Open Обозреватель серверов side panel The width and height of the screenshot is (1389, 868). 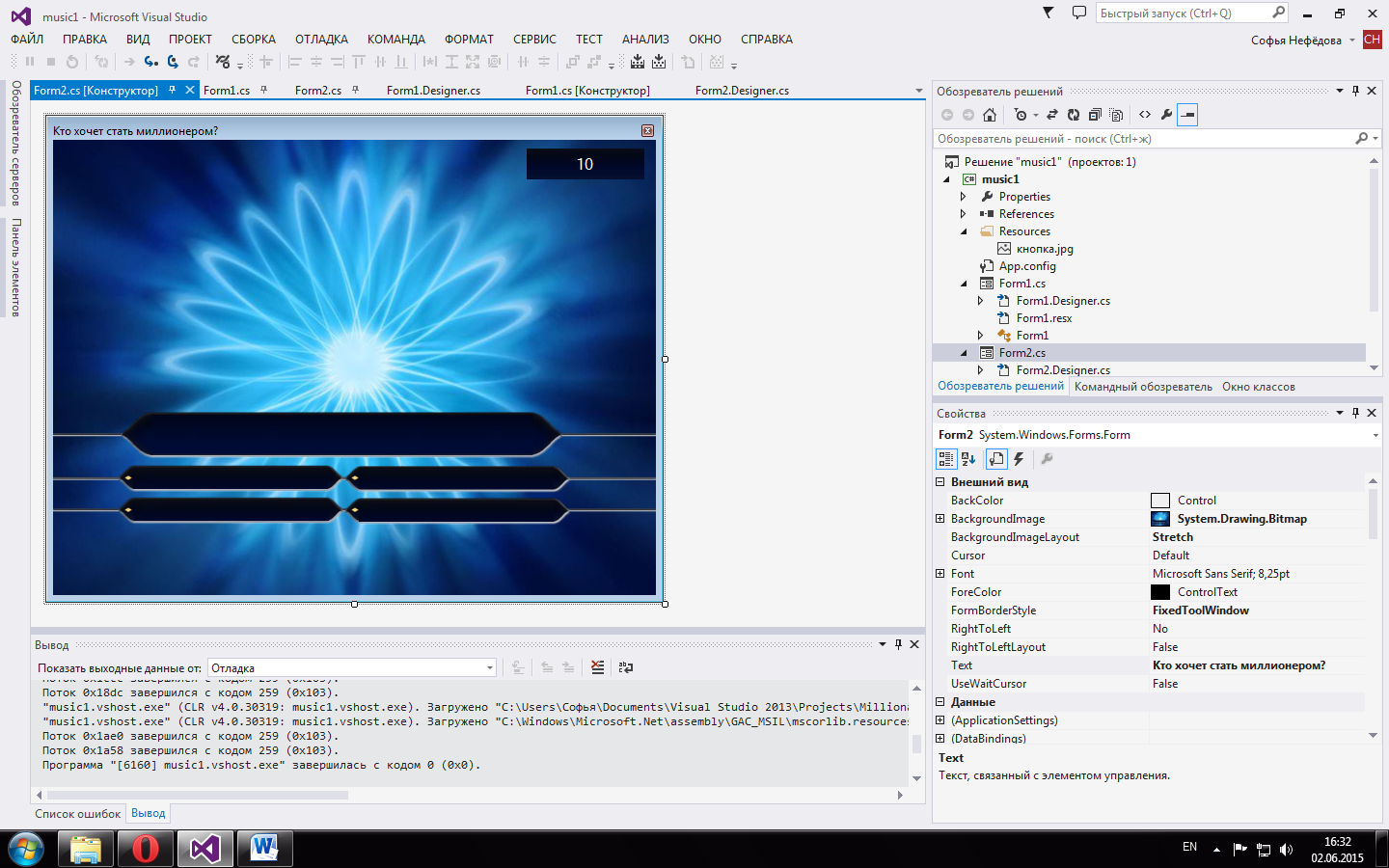tap(15, 143)
